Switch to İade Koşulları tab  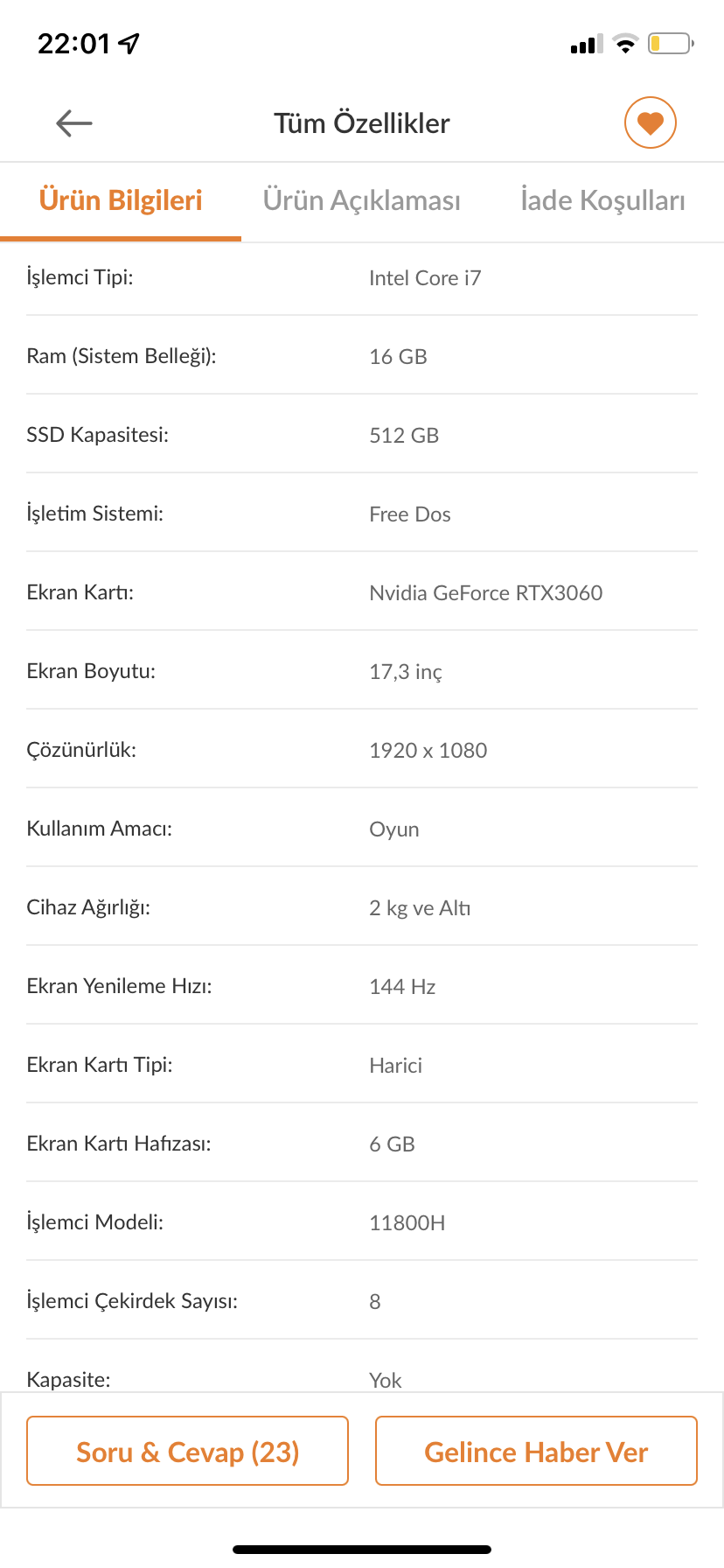click(x=602, y=200)
